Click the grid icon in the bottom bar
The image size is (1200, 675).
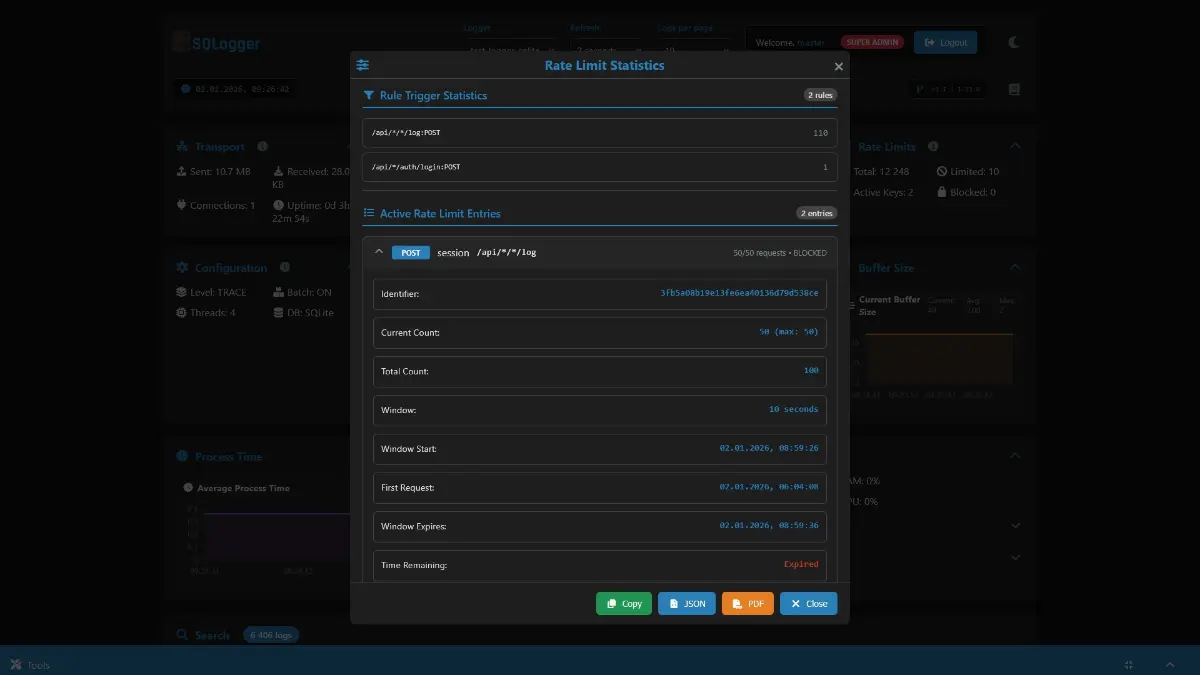1128,665
